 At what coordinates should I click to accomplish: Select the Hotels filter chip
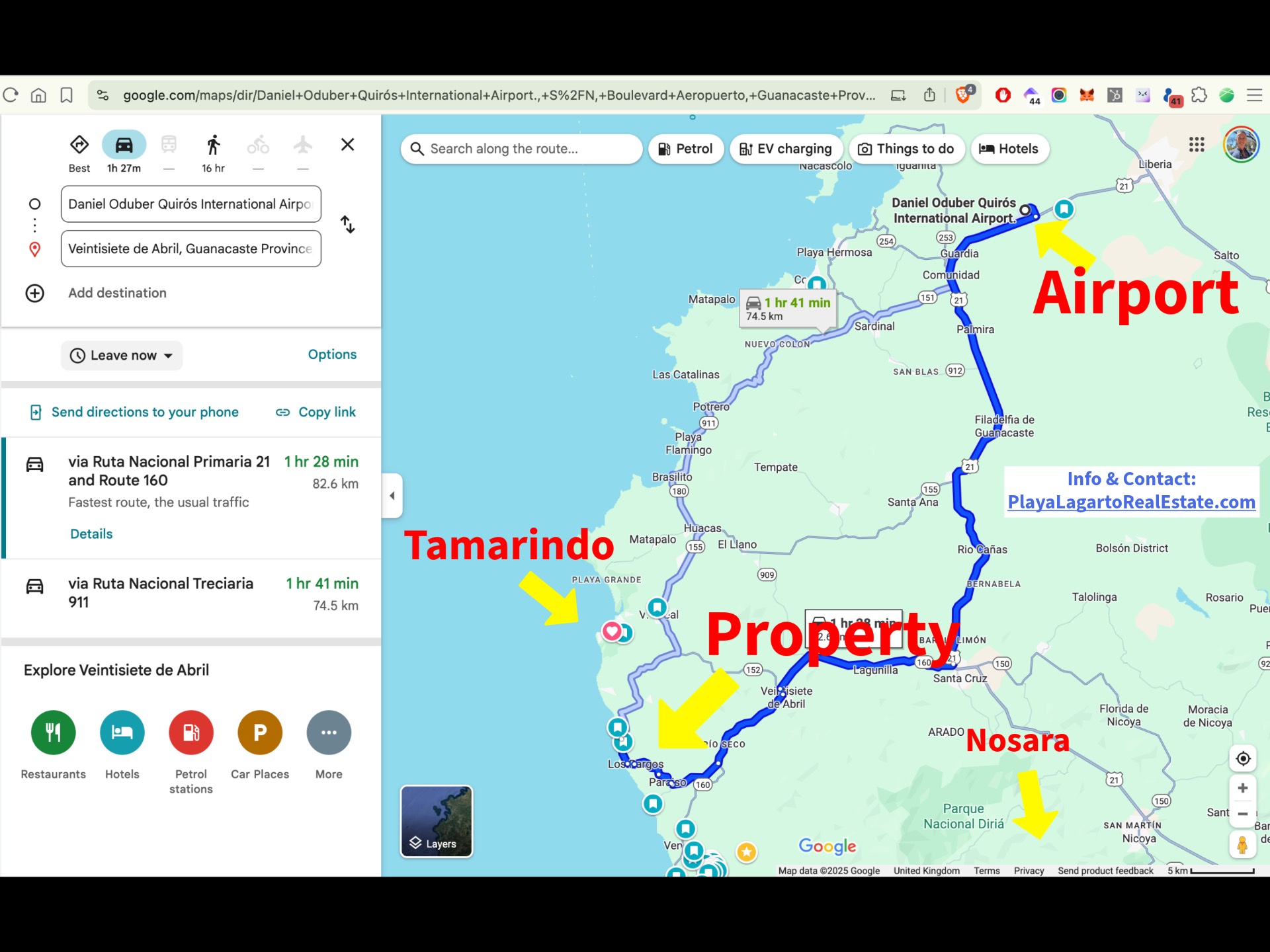tap(1009, 149)
